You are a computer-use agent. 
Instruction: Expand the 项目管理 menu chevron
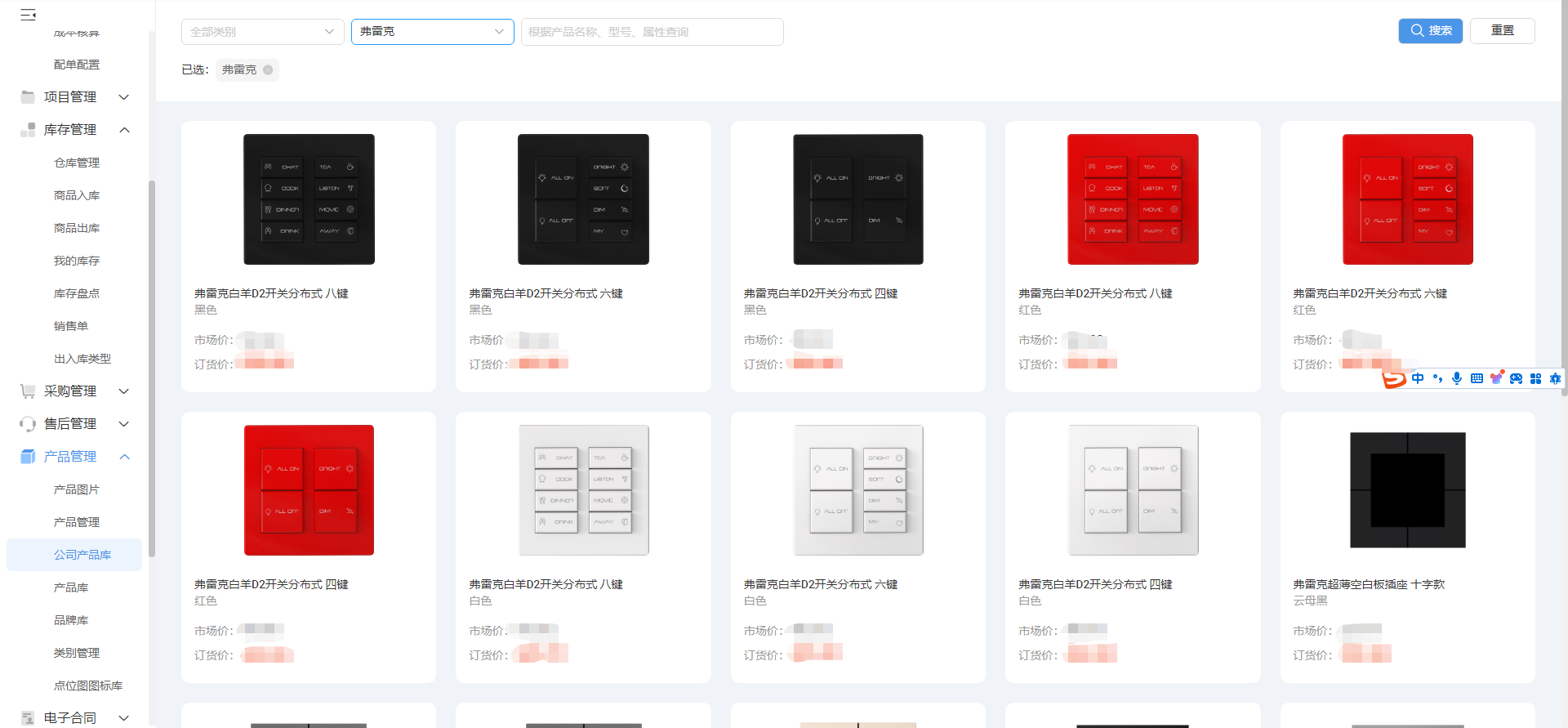point(124,97)
